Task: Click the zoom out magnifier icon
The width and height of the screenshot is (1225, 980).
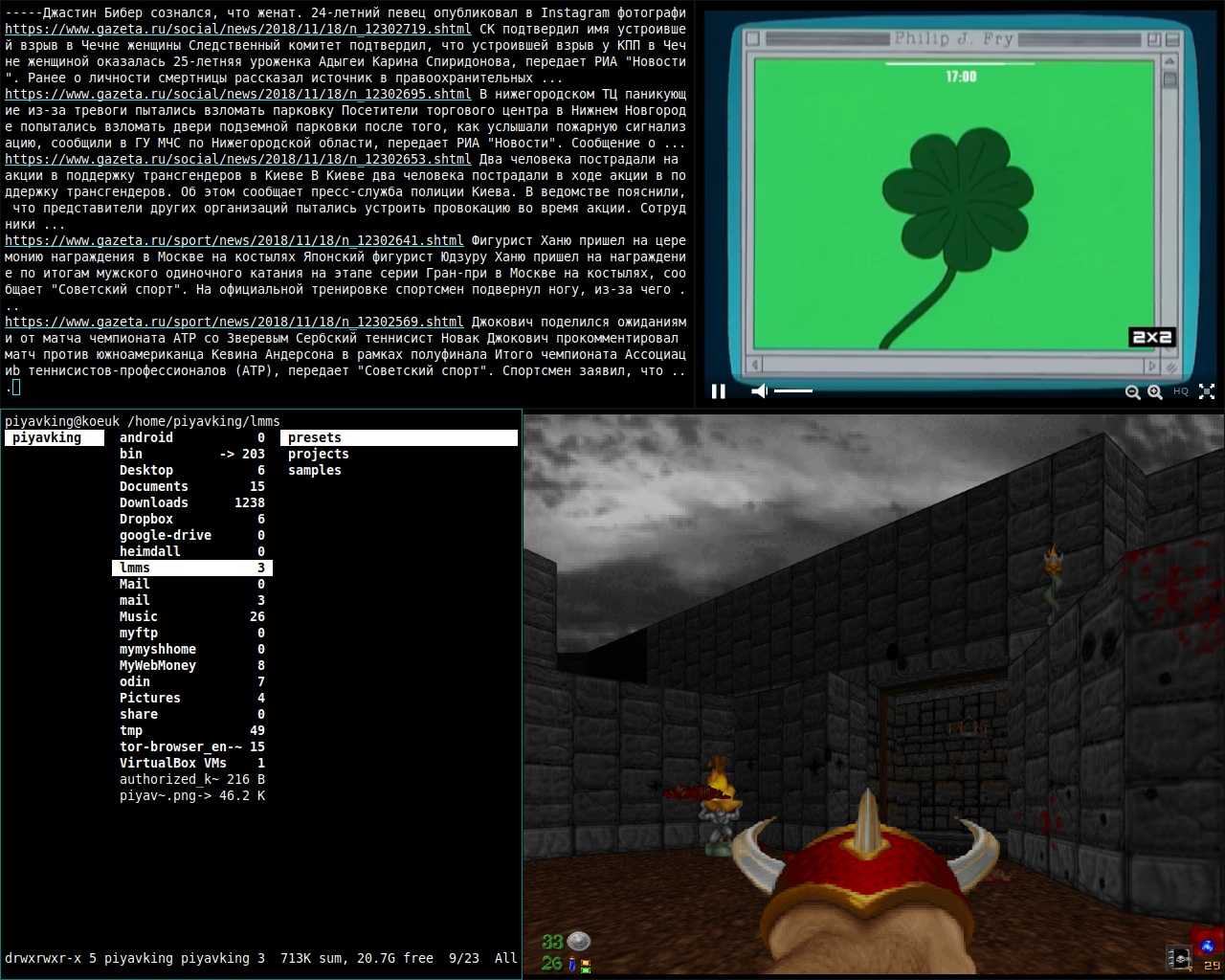Action: pyautogui.click(x=1132, y=391)
